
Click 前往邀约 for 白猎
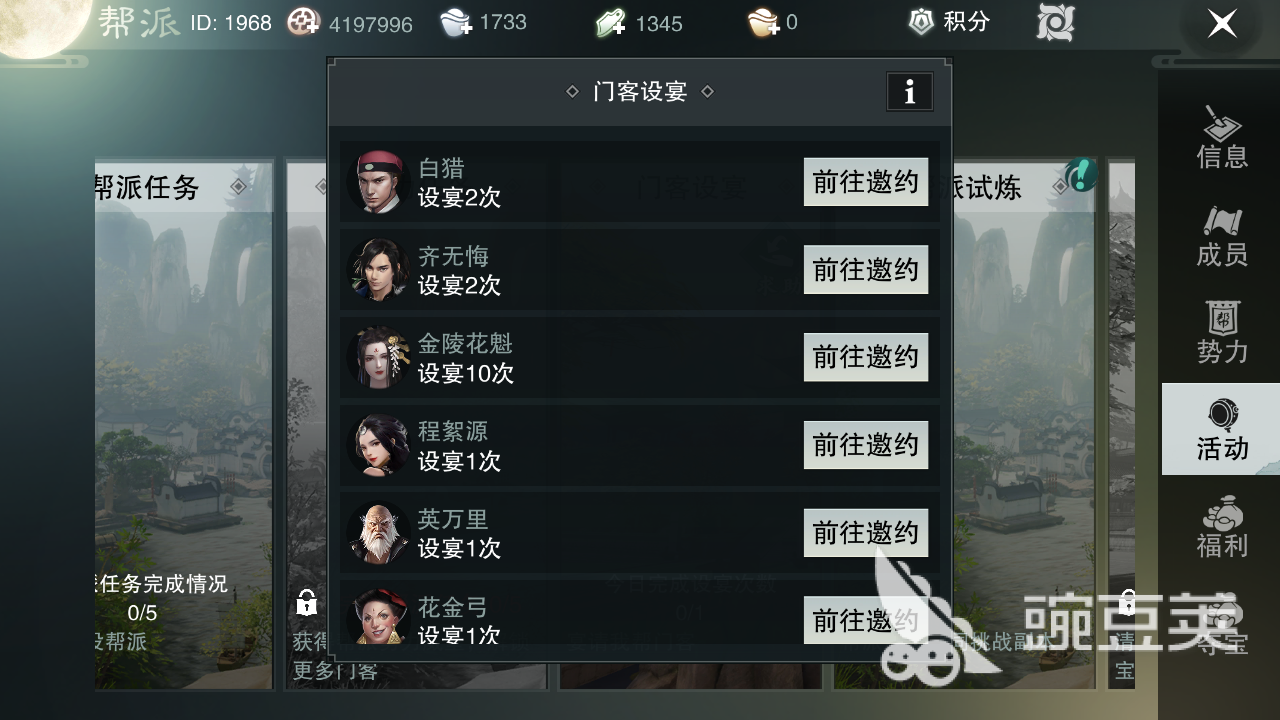pyautogui.click(x=866, y=182)
